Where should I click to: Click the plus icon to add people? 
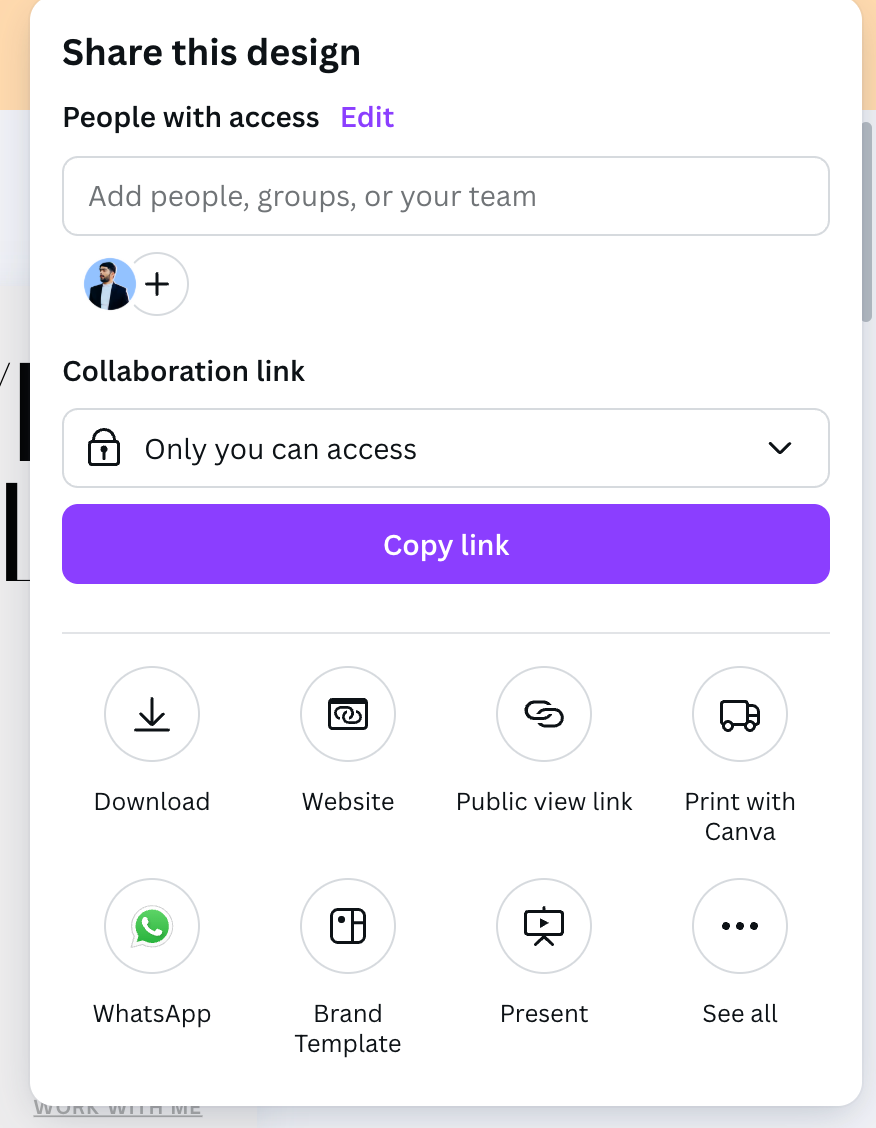[158, 284]
